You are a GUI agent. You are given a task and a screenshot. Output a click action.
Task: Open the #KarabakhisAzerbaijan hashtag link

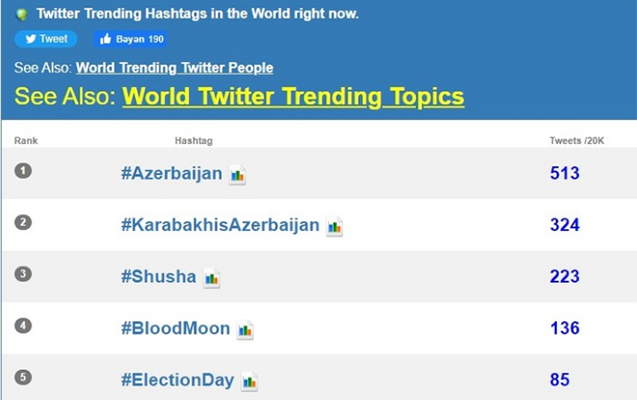click(220, 225)
